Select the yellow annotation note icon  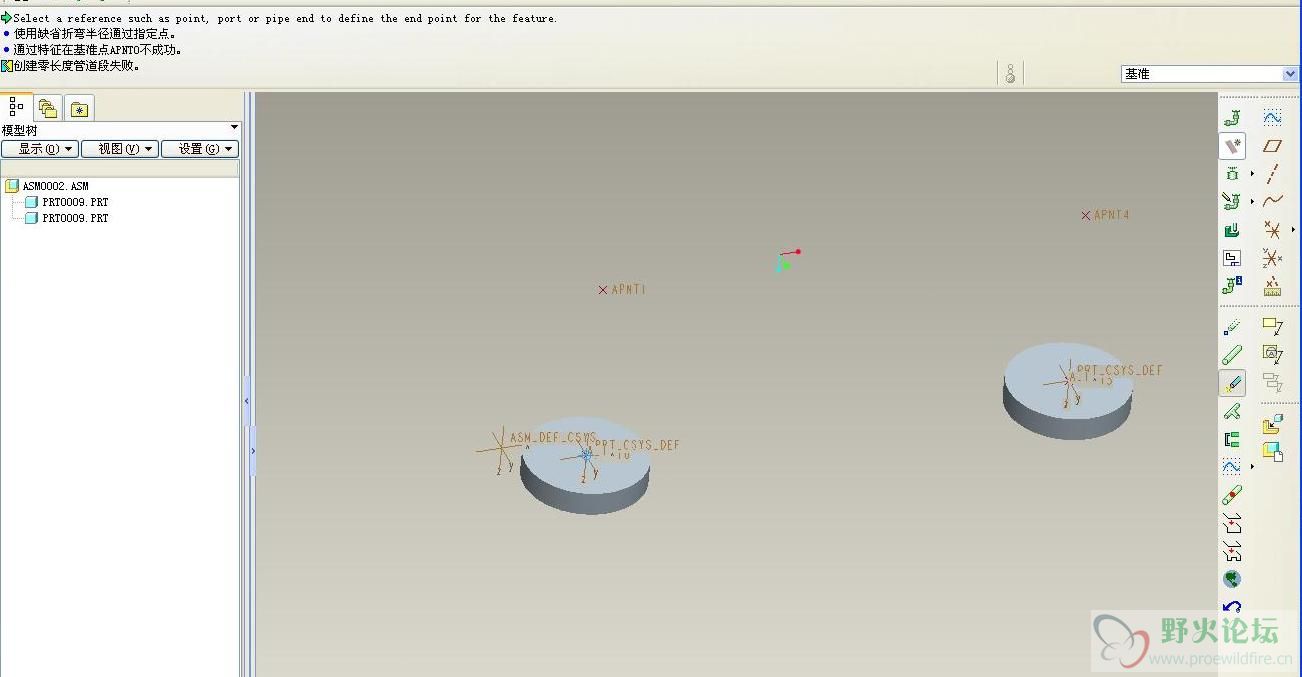point(1272,327)
